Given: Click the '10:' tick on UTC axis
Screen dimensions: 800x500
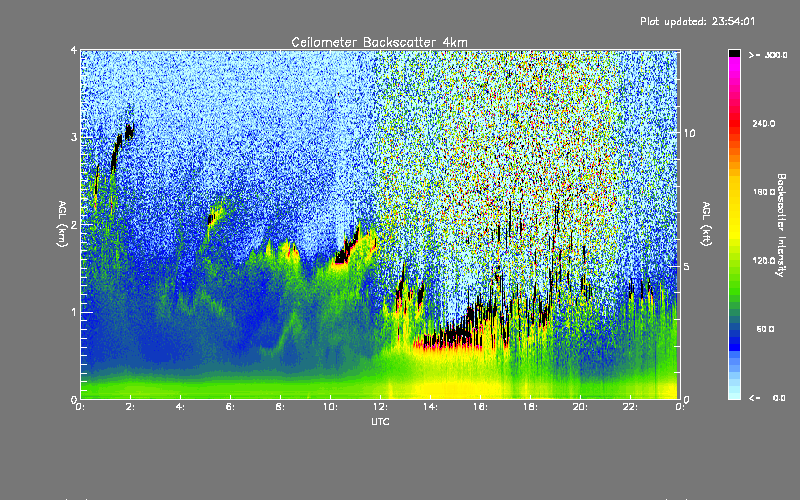Looking at the screenshot, I should pos(330,407).
